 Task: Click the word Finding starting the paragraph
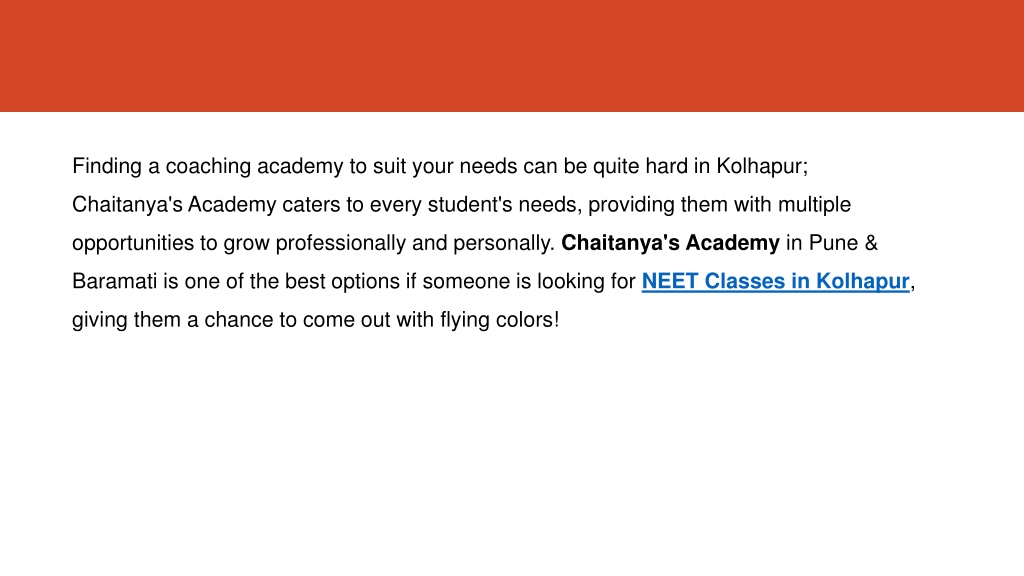coord(106,167)
